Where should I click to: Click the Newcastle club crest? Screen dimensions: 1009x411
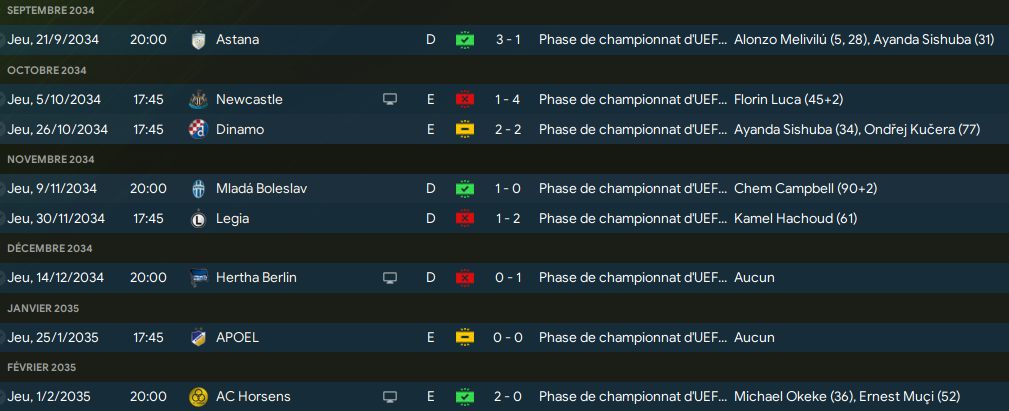click(x=197, y=100)
